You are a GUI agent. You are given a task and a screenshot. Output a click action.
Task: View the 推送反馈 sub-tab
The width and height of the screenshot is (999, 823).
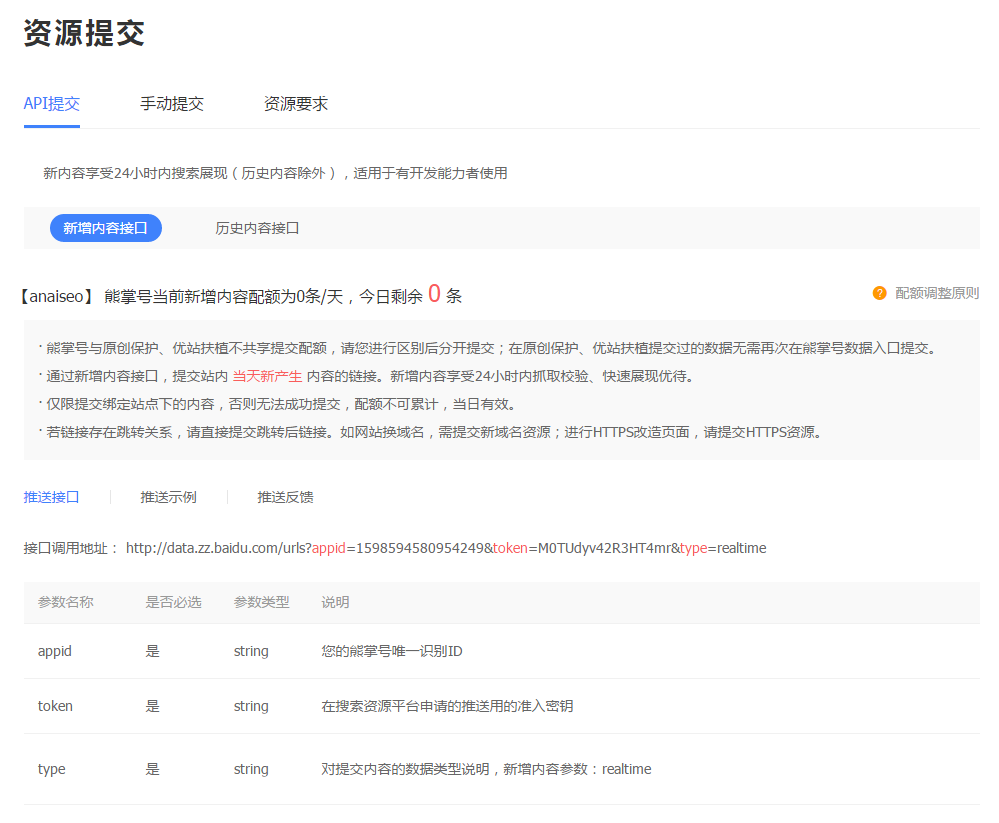(285, 497)
